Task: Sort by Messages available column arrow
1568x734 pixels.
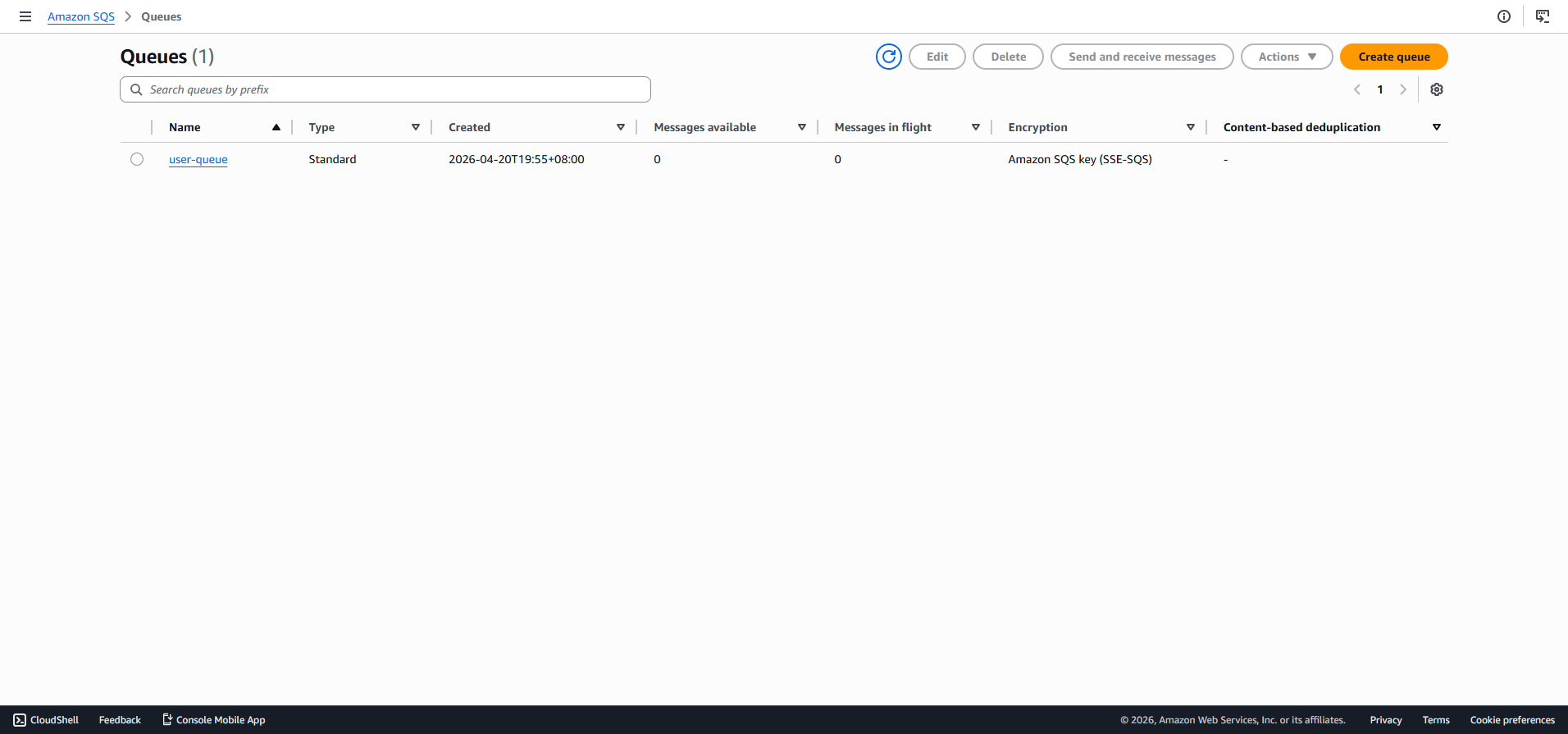Action: pyautogui.click(x=802, y=127)
